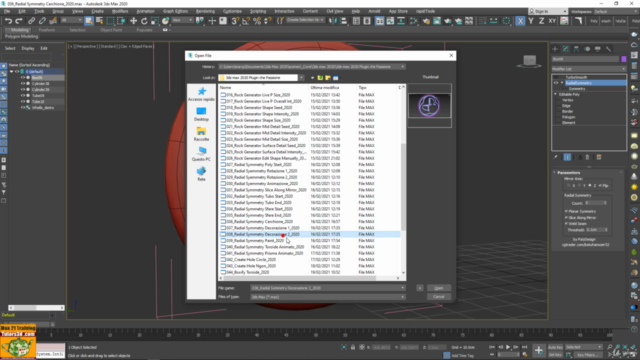The image size is (640, 360).
Task: Open the Look in folder dropdown
Action: click(301, 78)
